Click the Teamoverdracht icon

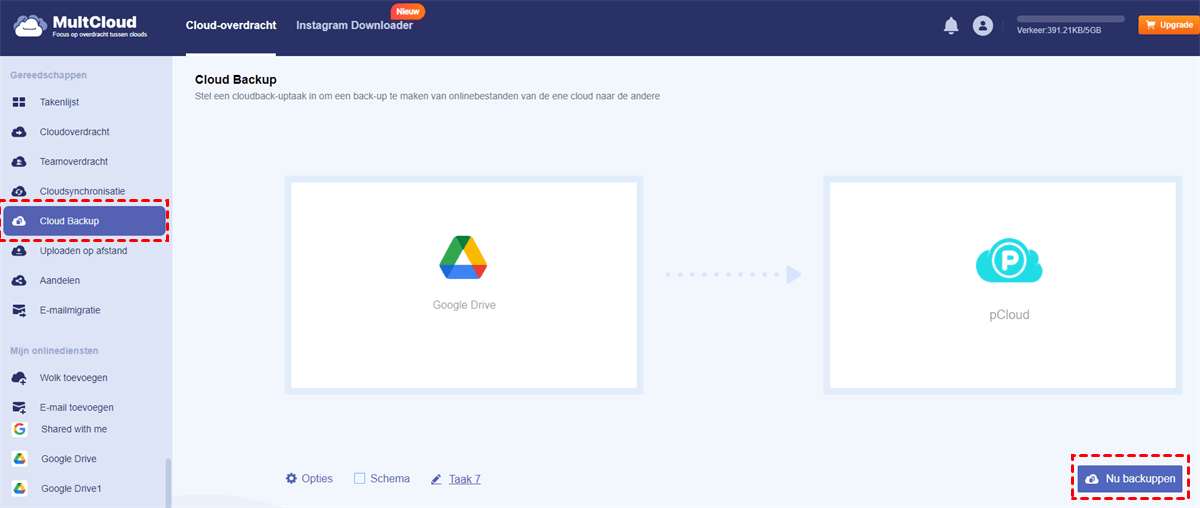tap(19, 161)
